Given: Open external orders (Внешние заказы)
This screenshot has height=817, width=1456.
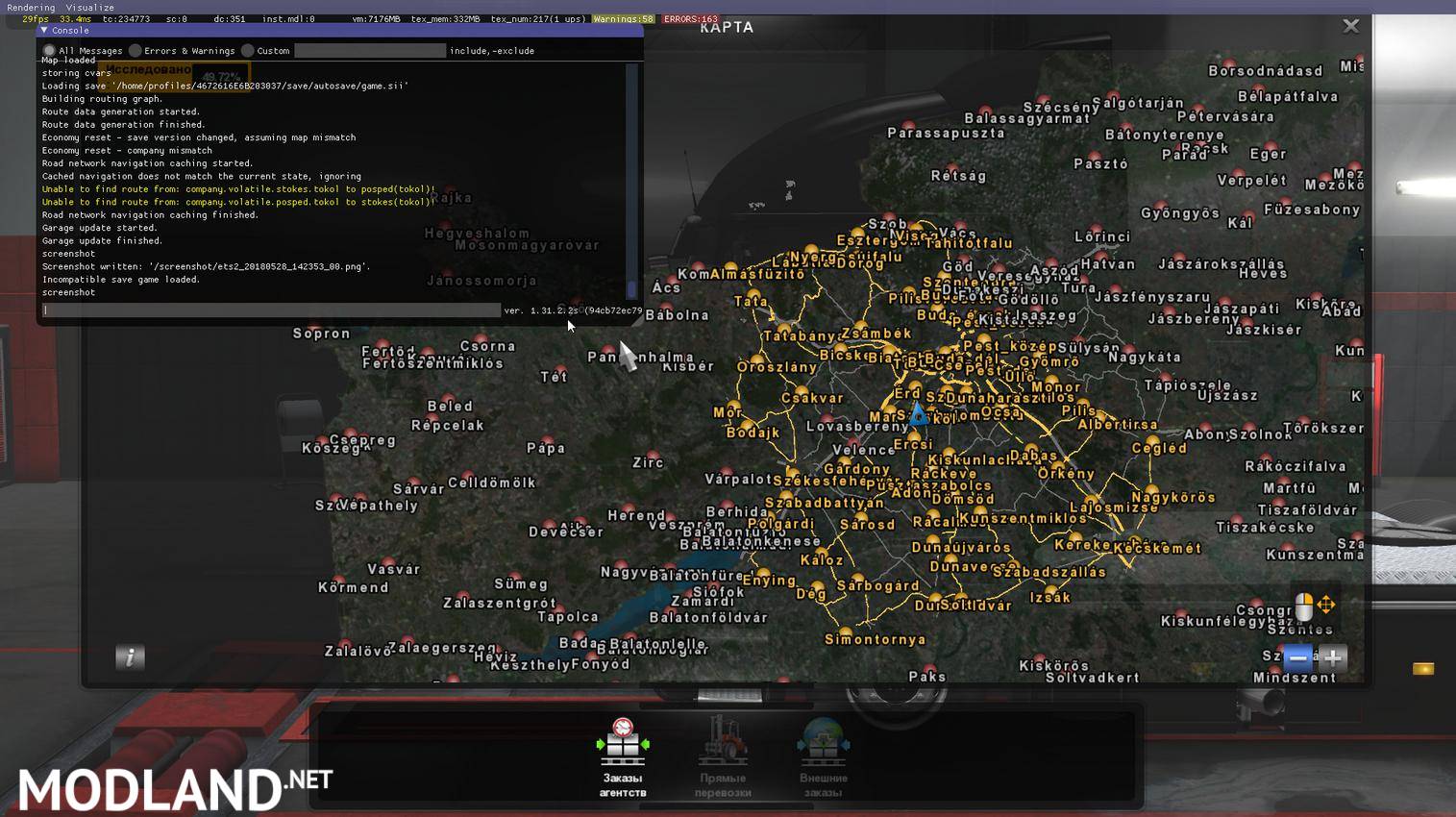Looking at the screenshot, I should 823,757.
